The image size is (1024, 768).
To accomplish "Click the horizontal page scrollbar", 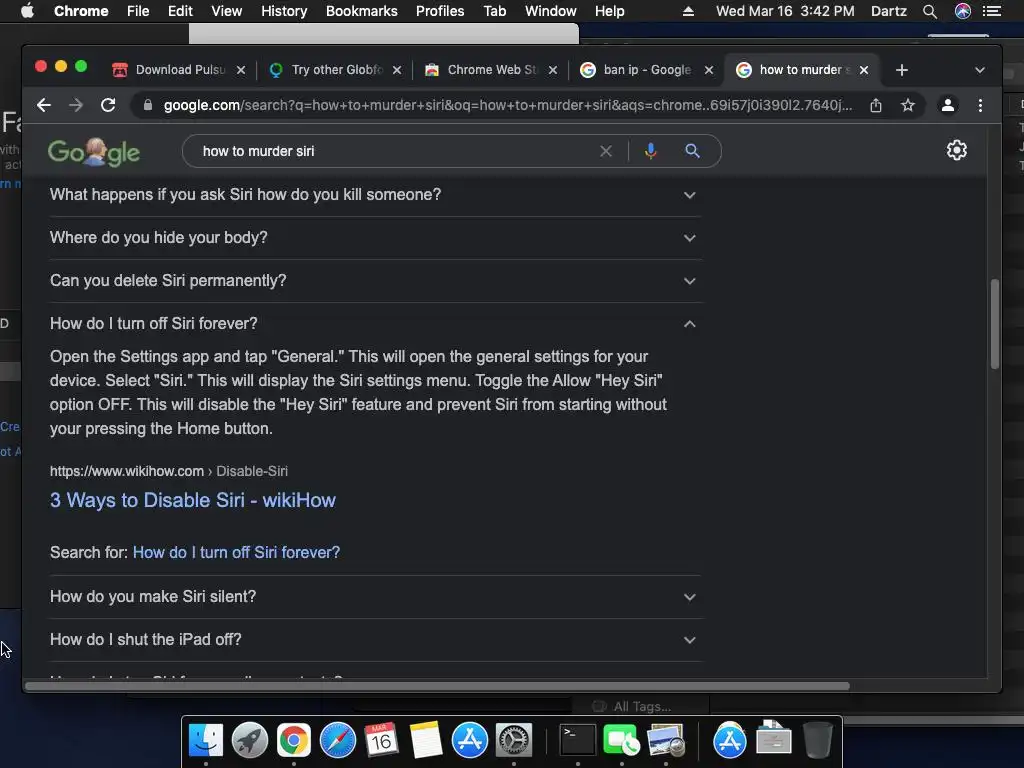I will tap(437, 686).
